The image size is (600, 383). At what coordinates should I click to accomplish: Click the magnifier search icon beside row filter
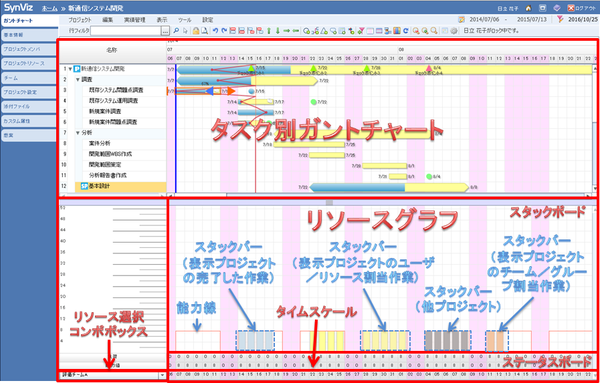176,31
